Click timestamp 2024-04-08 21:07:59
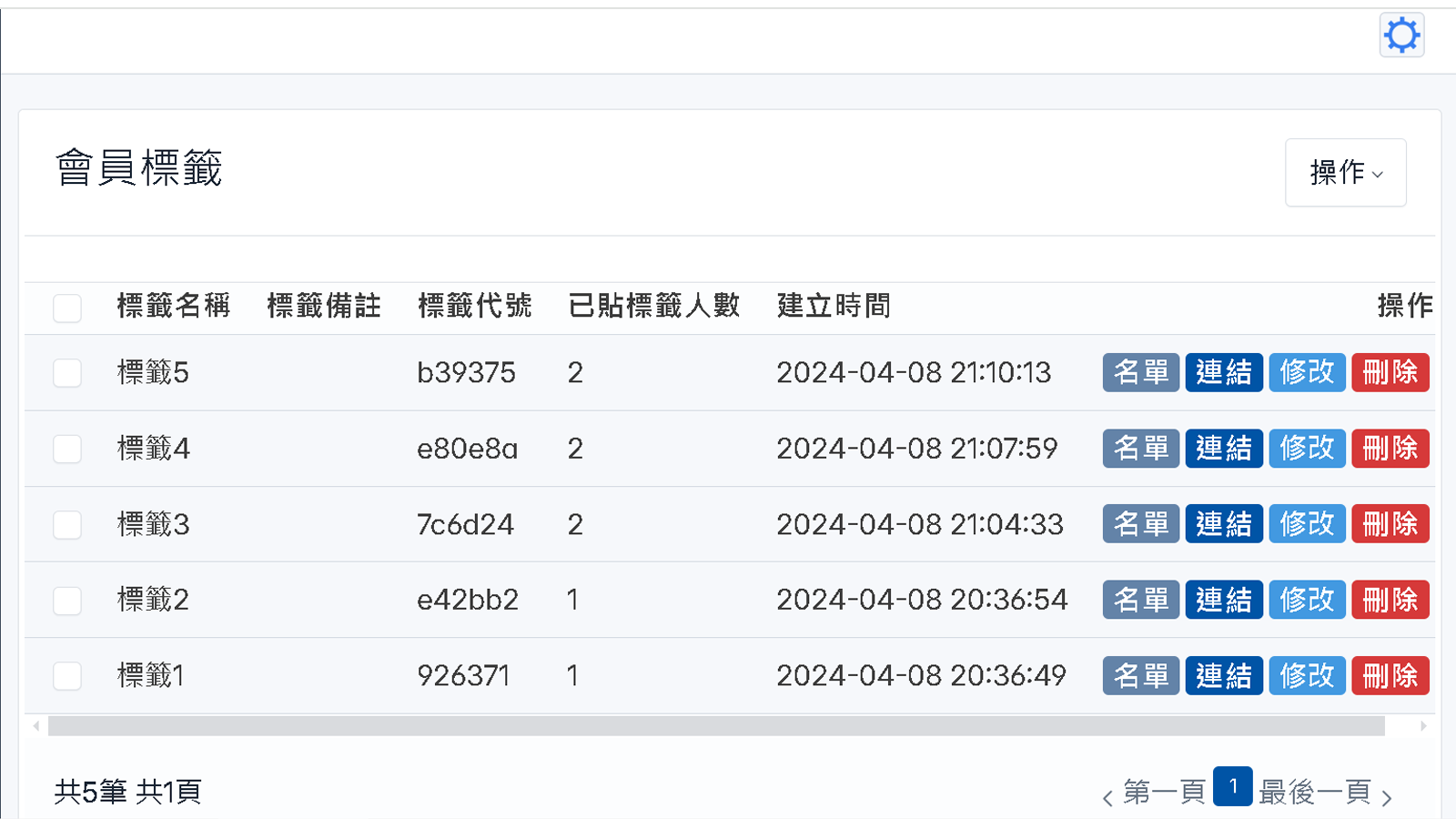 [917, 448]
